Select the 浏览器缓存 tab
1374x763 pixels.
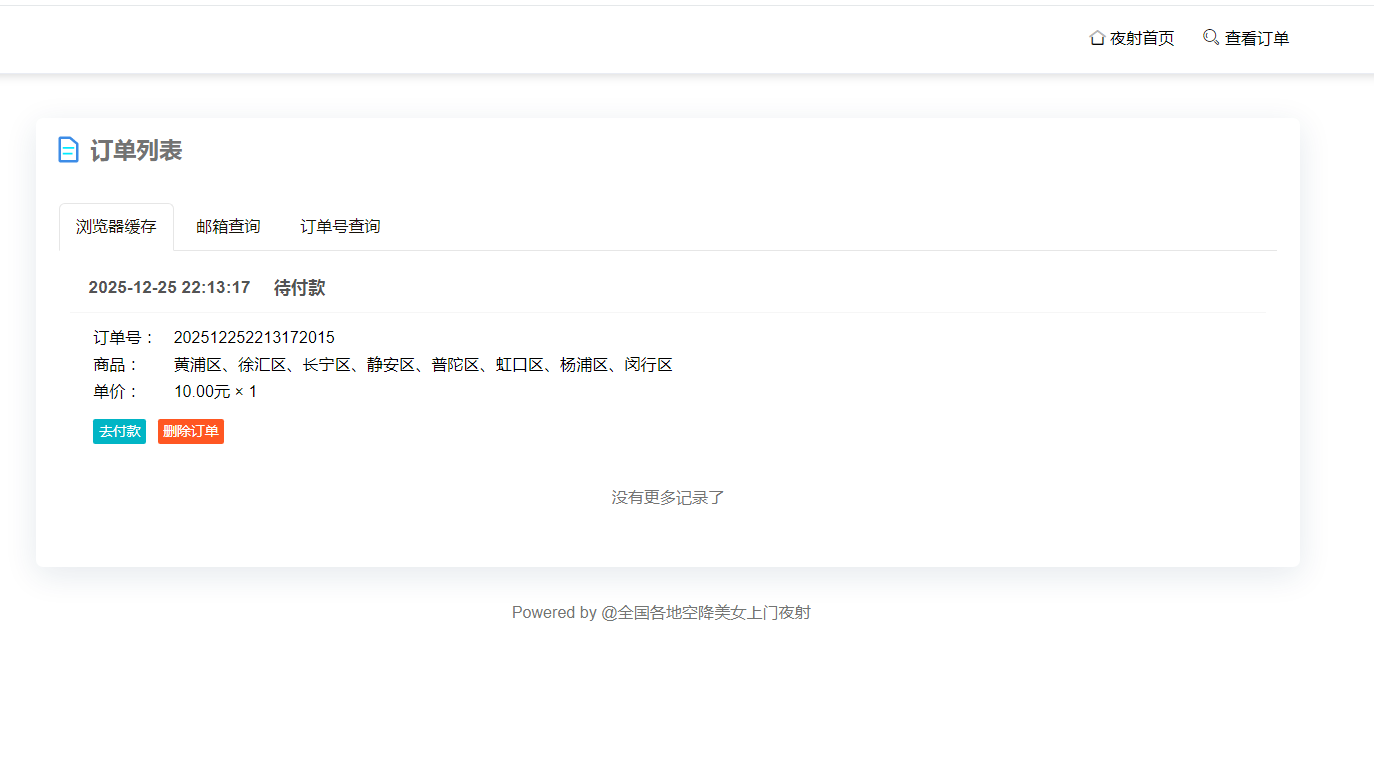pyautogui.click(x=116, y=226)
